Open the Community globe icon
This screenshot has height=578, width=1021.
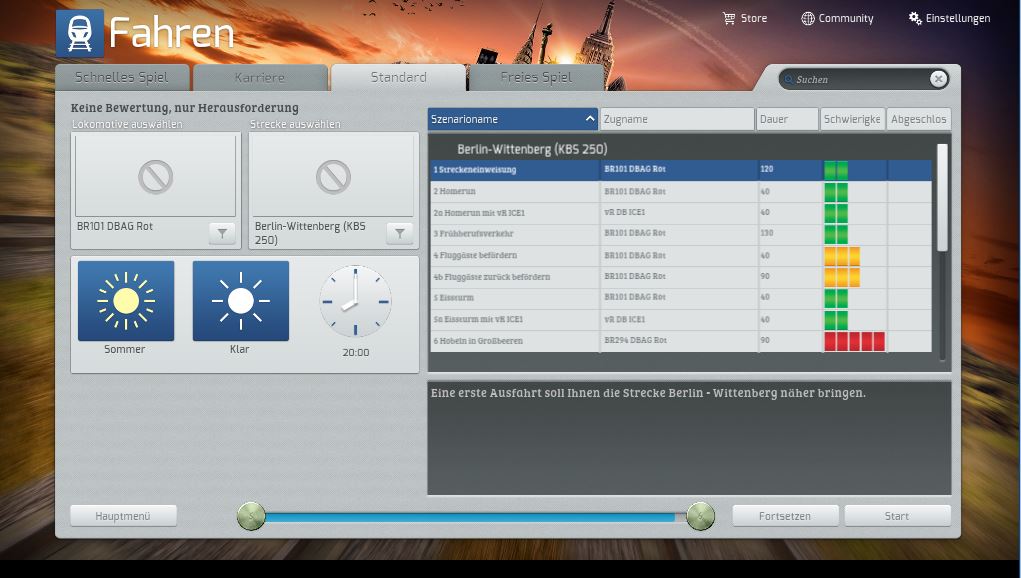[x=807, y=18]
